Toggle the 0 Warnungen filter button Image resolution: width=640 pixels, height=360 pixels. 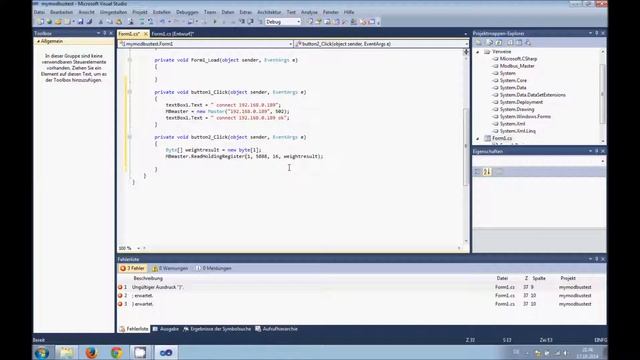click(170, 268)
